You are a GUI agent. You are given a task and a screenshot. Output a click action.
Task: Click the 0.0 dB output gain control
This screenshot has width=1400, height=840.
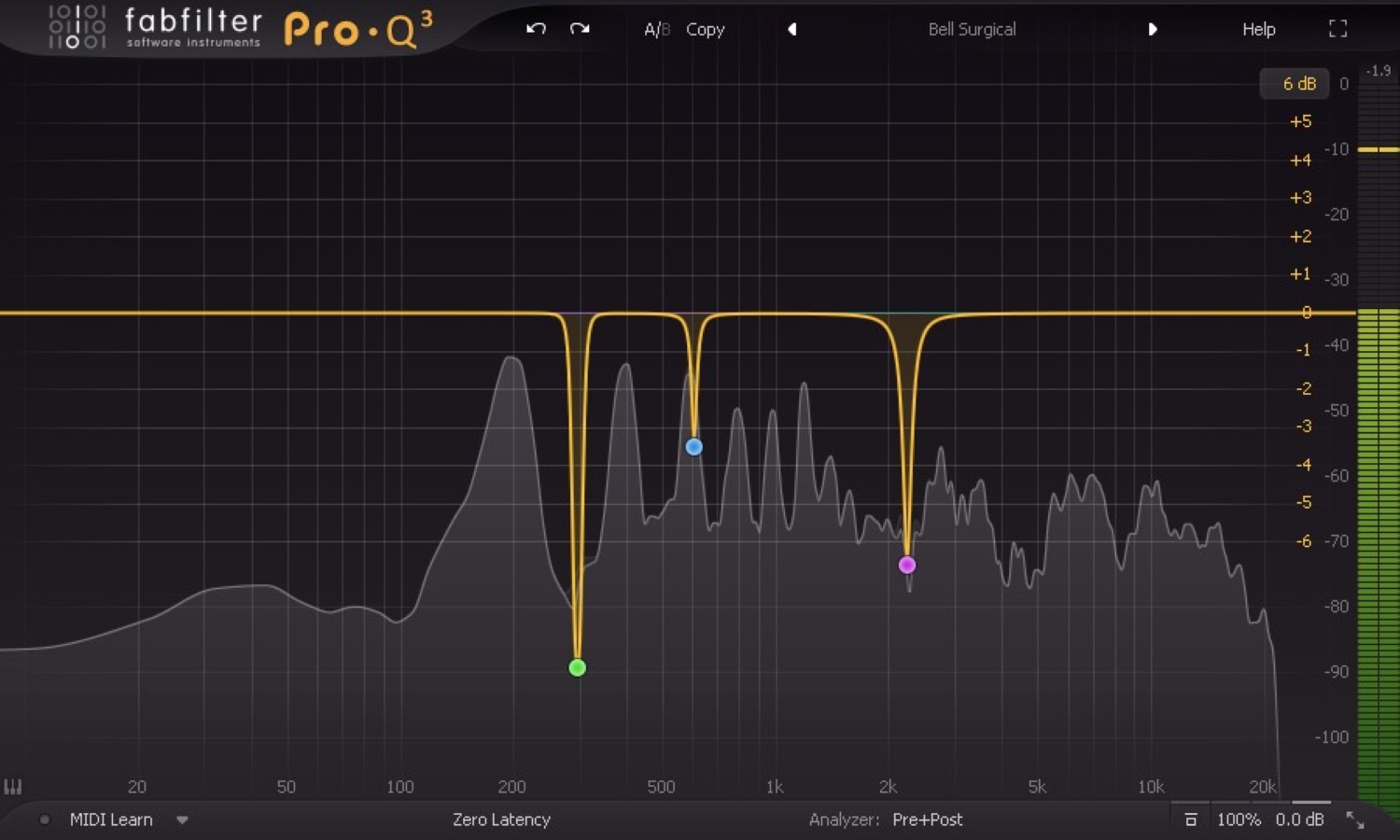tap(1299, 819)
